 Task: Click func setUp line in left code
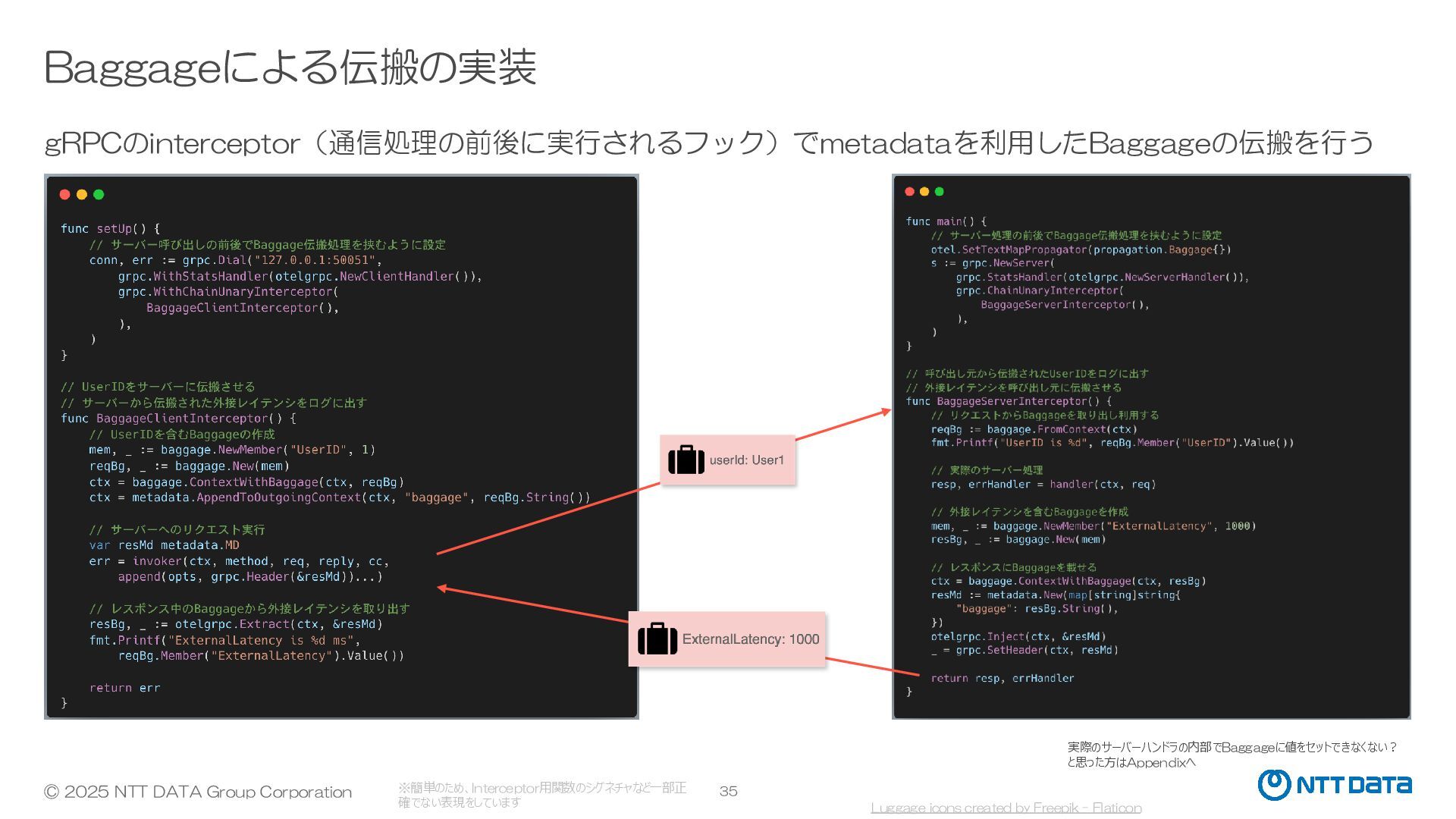click(110, 228)
